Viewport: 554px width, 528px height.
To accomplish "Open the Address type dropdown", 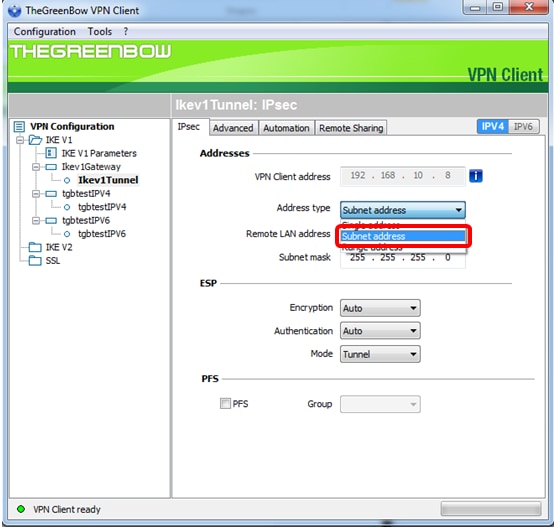I will pyautogui.click(x=403, y=210).
